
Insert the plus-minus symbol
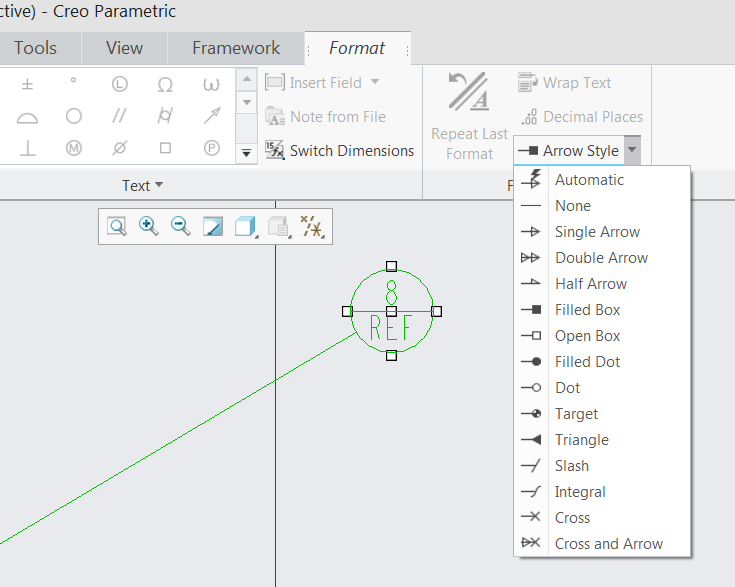27,84
